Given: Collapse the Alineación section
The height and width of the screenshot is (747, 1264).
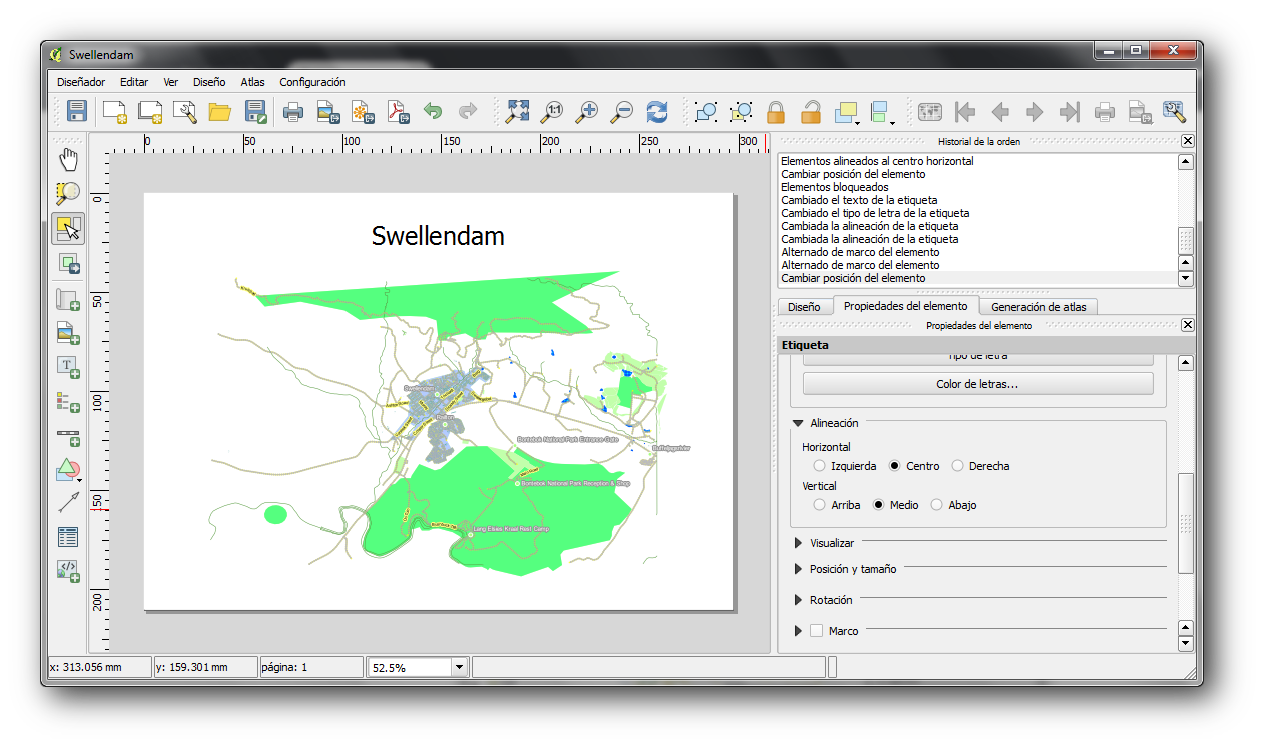Looking at the screenshot, I should click(x=798, y=423).
